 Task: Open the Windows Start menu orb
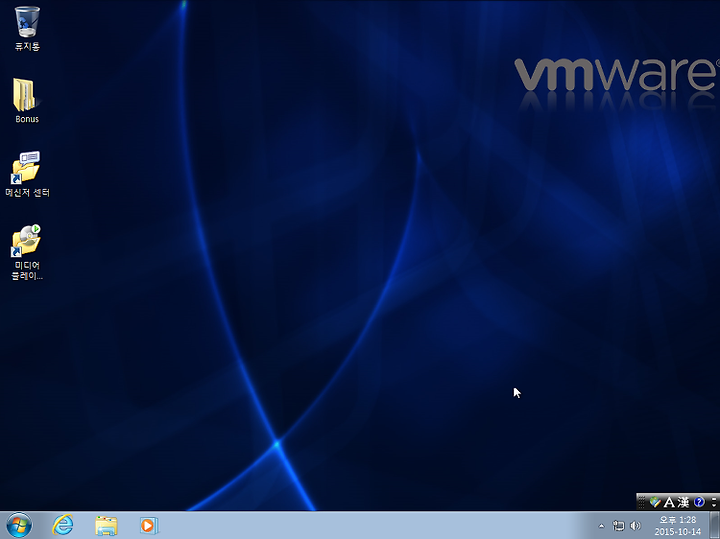[x=19, y=525]
